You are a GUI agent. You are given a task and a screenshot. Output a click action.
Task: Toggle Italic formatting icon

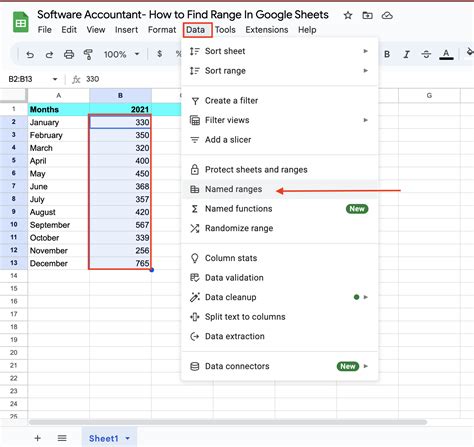pos(406,54)
